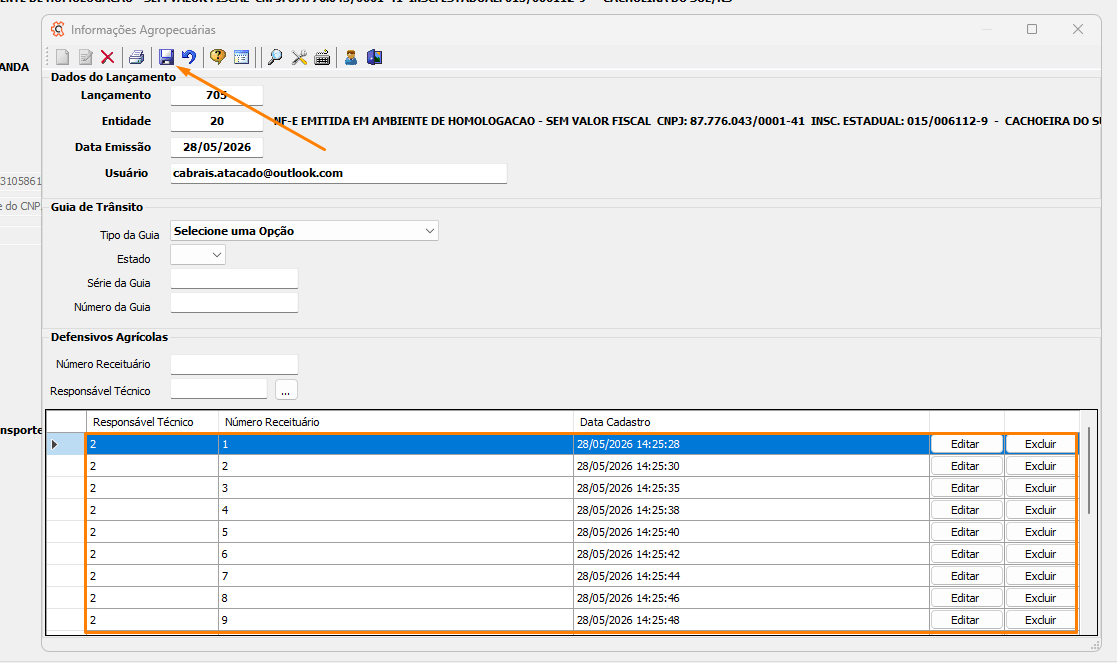Click the Número Receituário input field
Screen dimensions: 1117x663
point(234,364)
